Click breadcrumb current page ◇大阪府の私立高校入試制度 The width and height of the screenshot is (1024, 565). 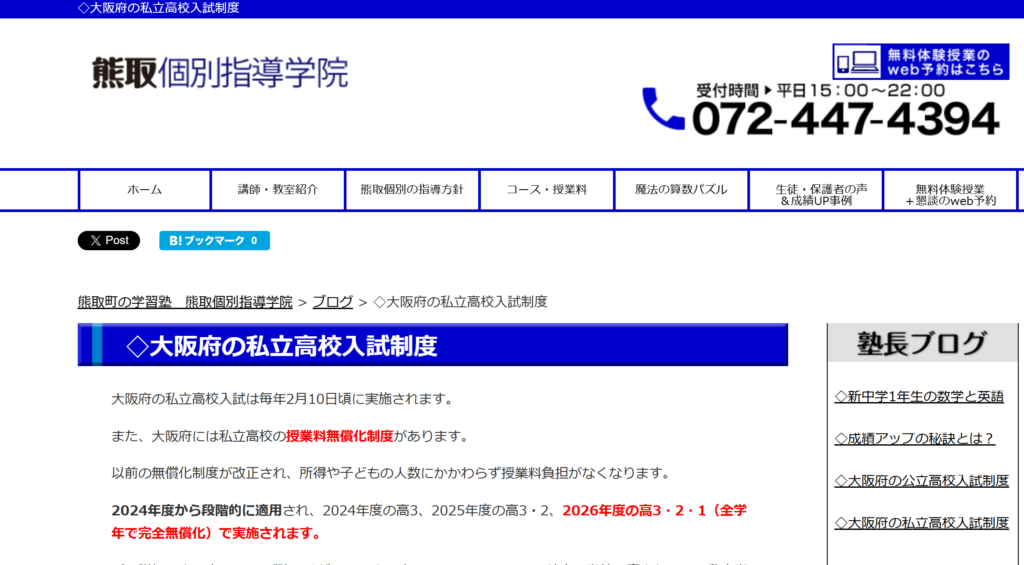(x=460, y=302)
